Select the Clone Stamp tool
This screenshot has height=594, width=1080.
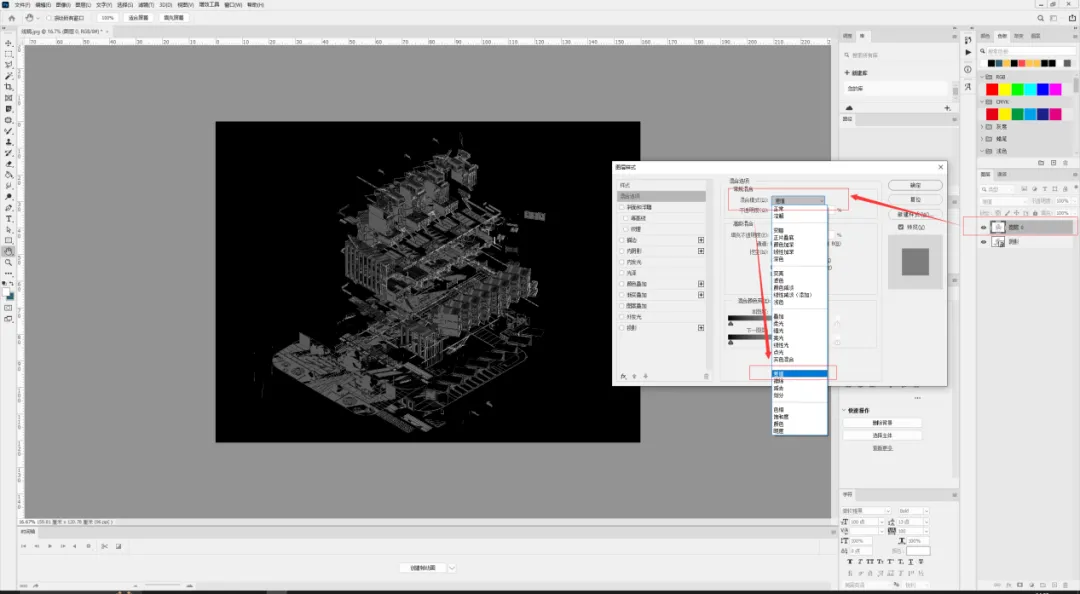(8, 142)
